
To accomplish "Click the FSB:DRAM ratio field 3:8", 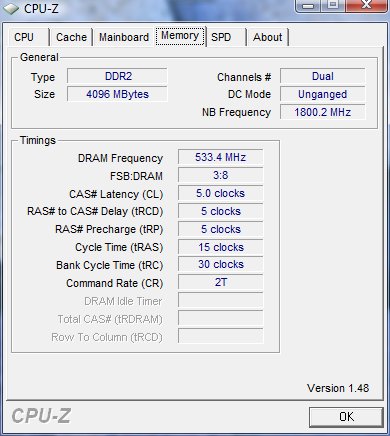I will [x=220, y=175].
